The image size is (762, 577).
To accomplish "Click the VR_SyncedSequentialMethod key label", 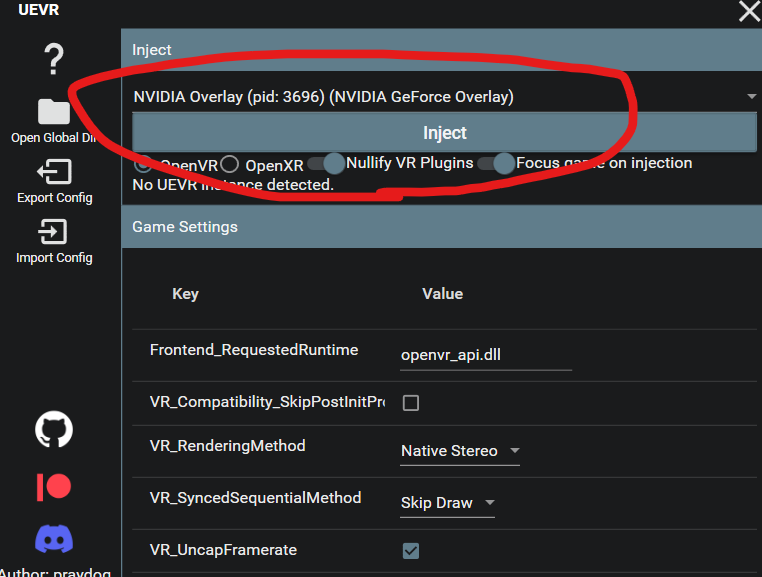I will pyautogui.click(x=255, y=498).
